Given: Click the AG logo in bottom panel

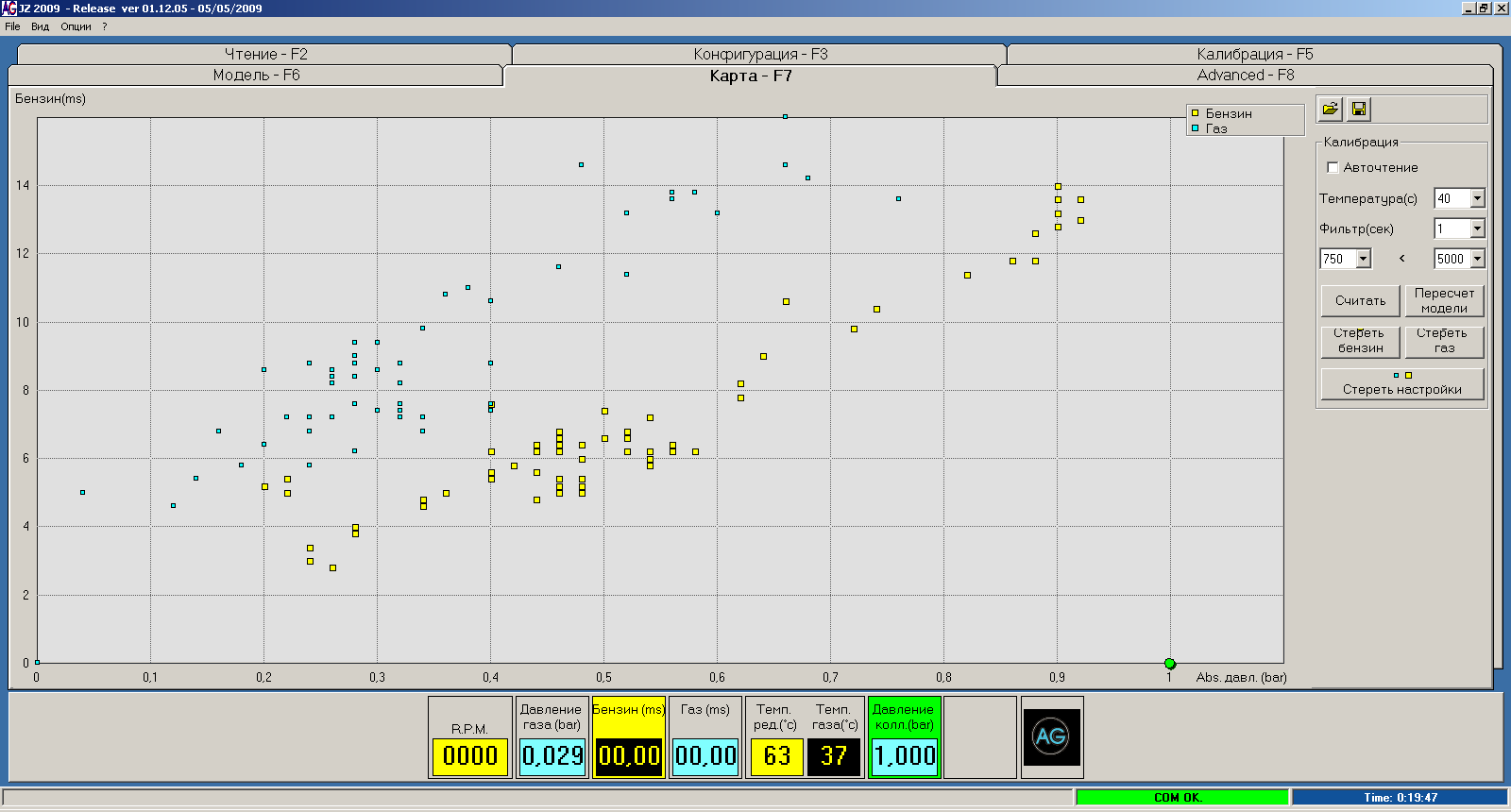Looking at the screenshot, I should tap(1051, 736).
